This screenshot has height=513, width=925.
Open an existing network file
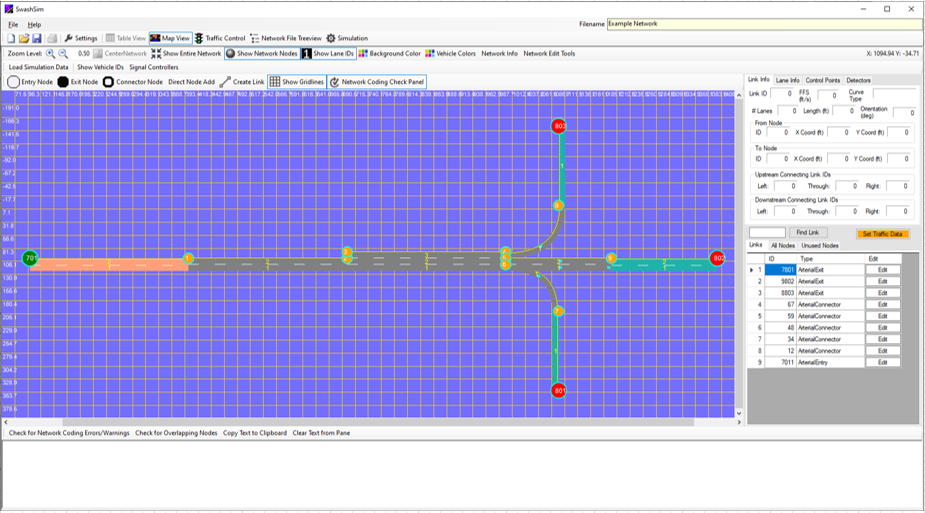24,38
